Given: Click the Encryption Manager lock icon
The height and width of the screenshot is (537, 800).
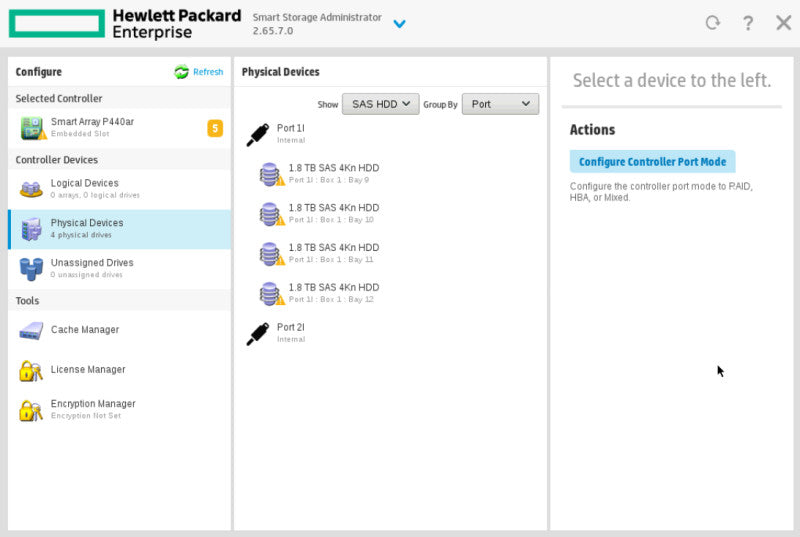Looking at the screenshot, I should click(x=31, y=411).
